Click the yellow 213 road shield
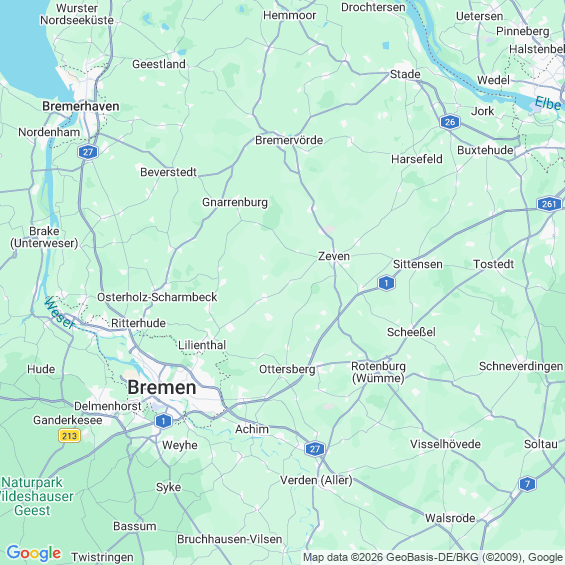Image resolution: width=565 pixels, height=565 pixels. click(x=69, y=436)
